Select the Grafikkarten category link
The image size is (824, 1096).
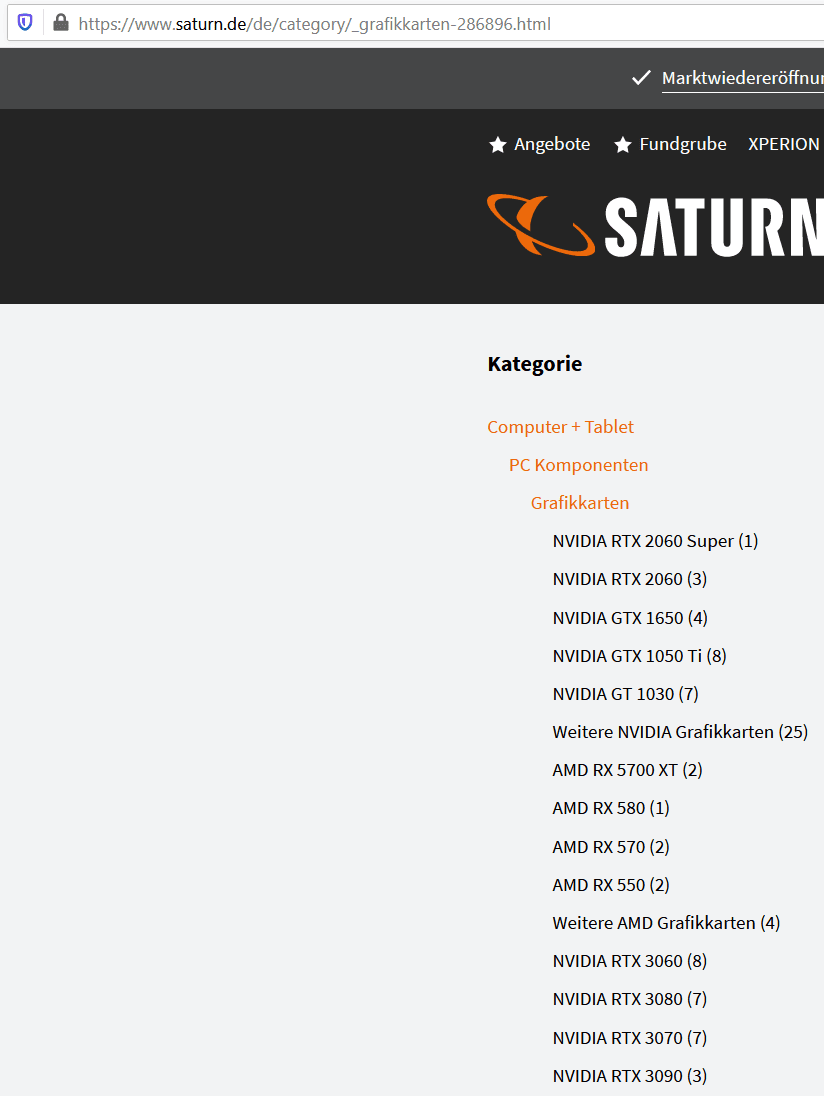pyautogui.click(x=580, y=503)
